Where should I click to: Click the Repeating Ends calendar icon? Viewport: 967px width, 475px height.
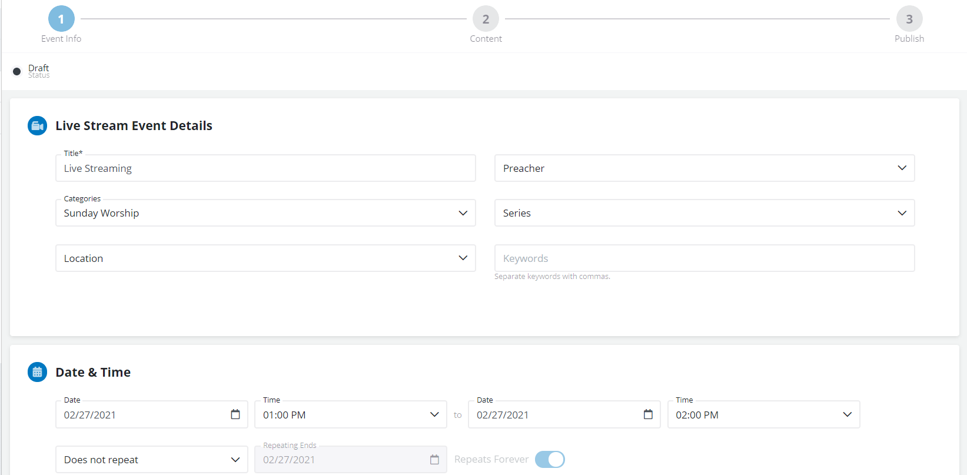(434, 460)
